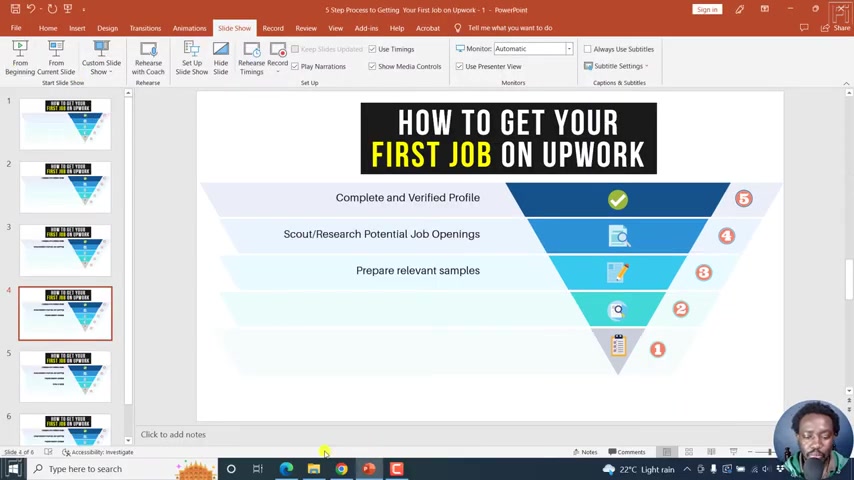Viewport: 854px width, 480px height.
Task: Open the Acrobat tab
Action: pos(428,28)
